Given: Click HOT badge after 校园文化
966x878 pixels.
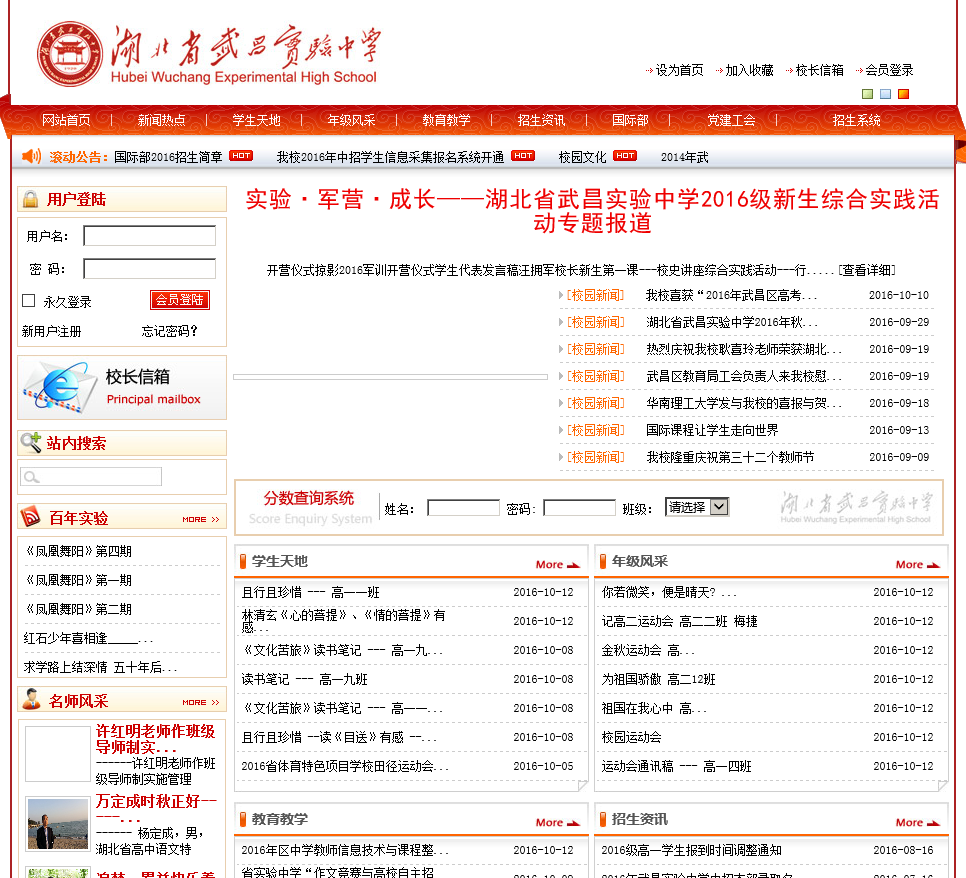Looking at the screenshot, I should click(625, 156).
